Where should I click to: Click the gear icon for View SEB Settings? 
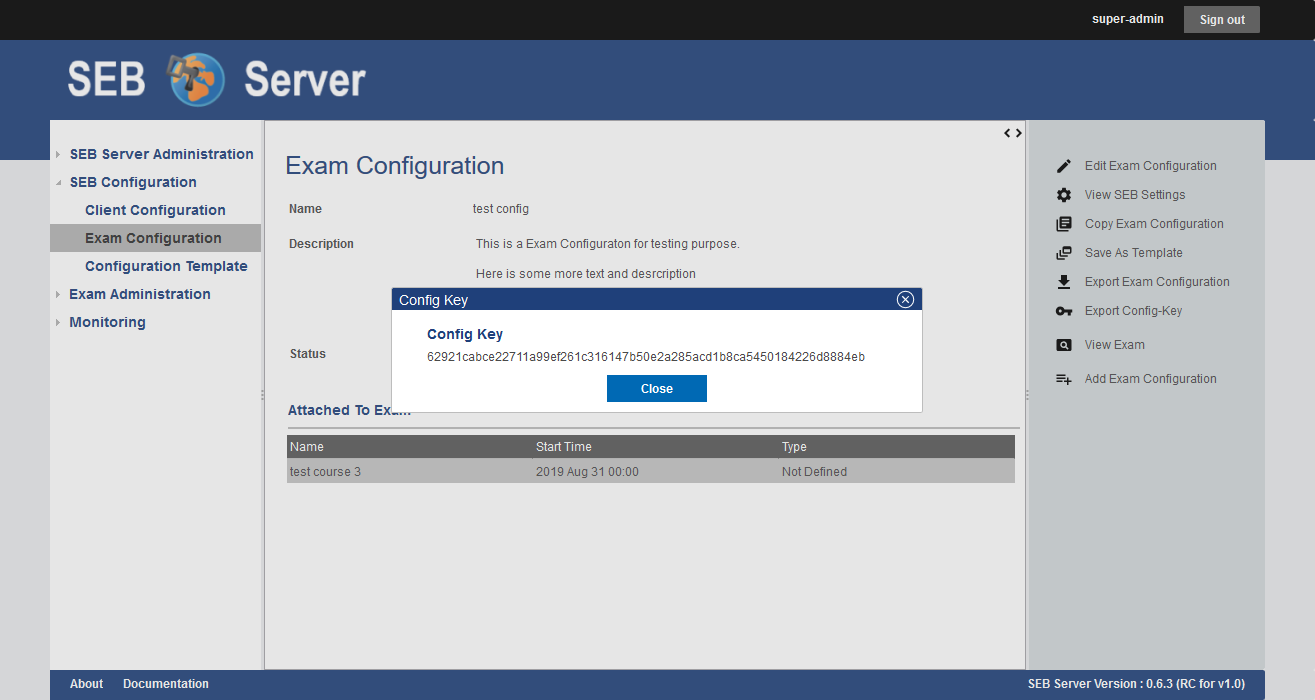coord(1064,195)
